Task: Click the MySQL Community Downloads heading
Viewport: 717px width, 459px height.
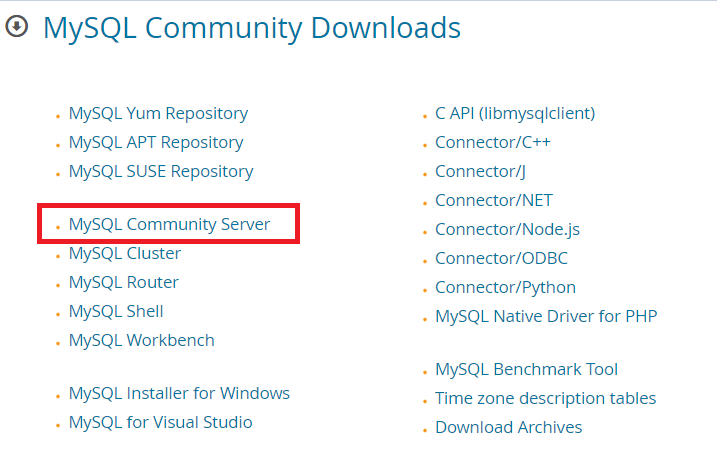Action: (x=251, y=28)
